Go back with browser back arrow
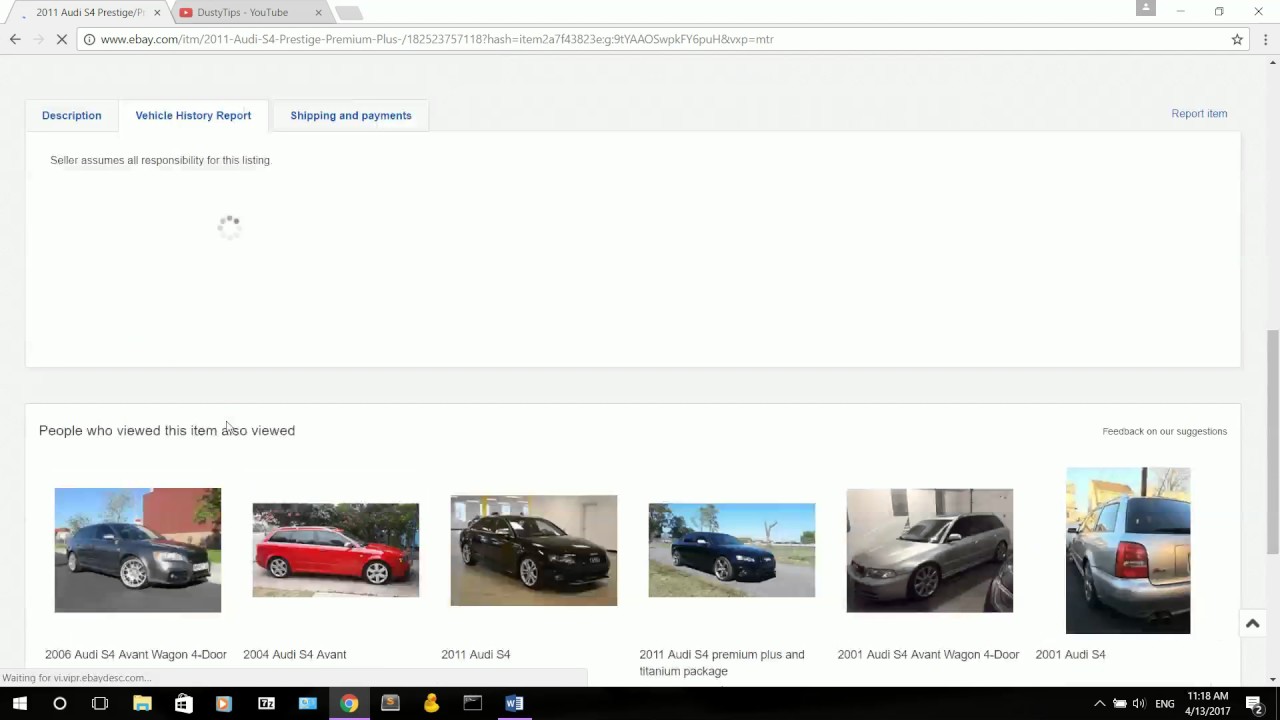The width and height of the screenshot is (1280, 720). [15, 39]
